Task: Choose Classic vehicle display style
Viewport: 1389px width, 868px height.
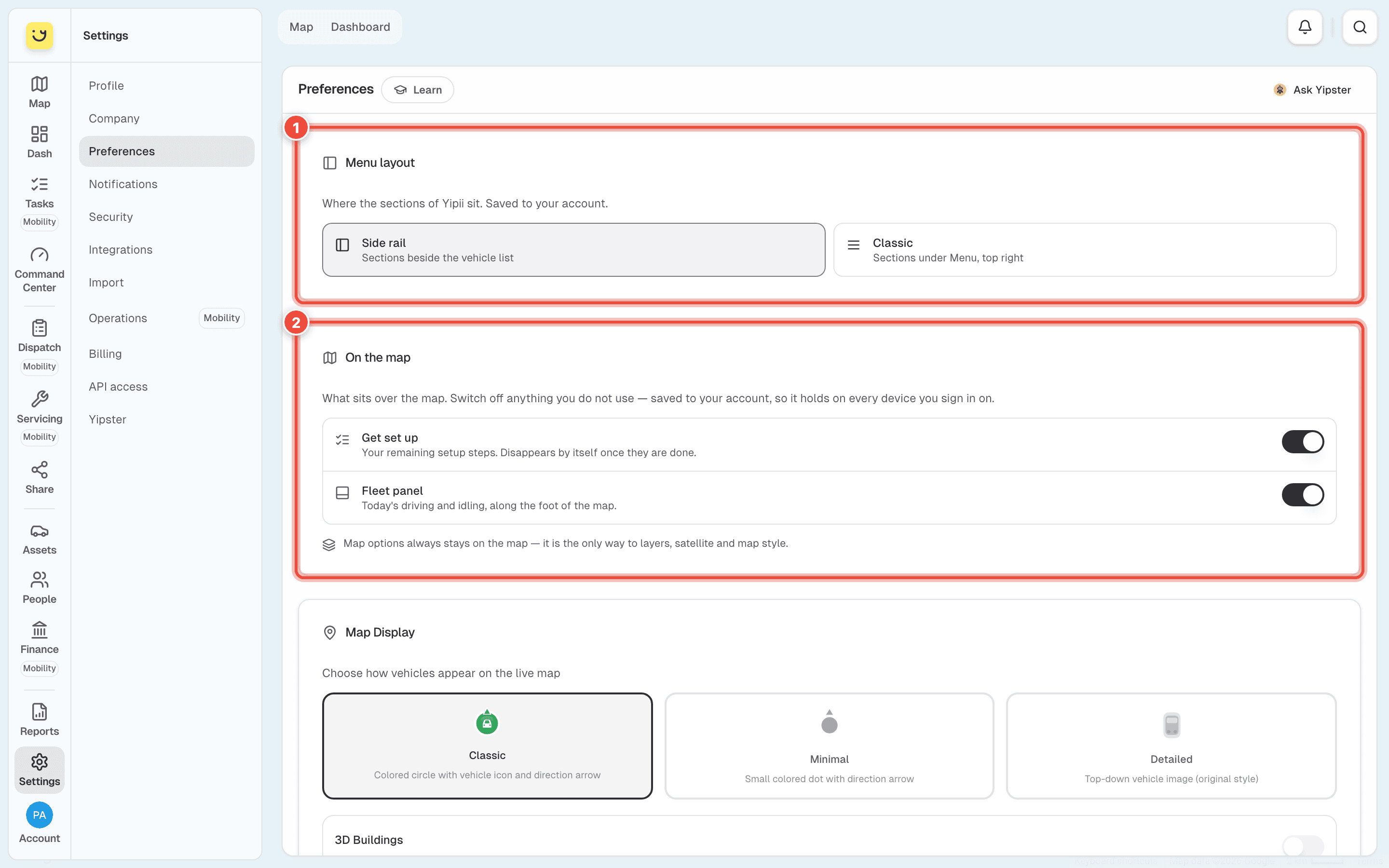Action: (x=487, y=745)
